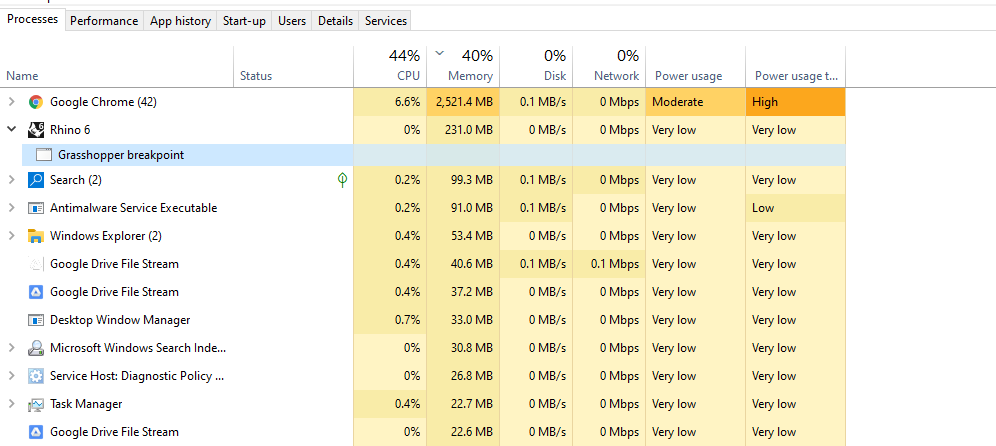The height and width of the screenshot is (446, 996).
Task: Sort by the Power usage column header
Action: [x=696, y=66]
